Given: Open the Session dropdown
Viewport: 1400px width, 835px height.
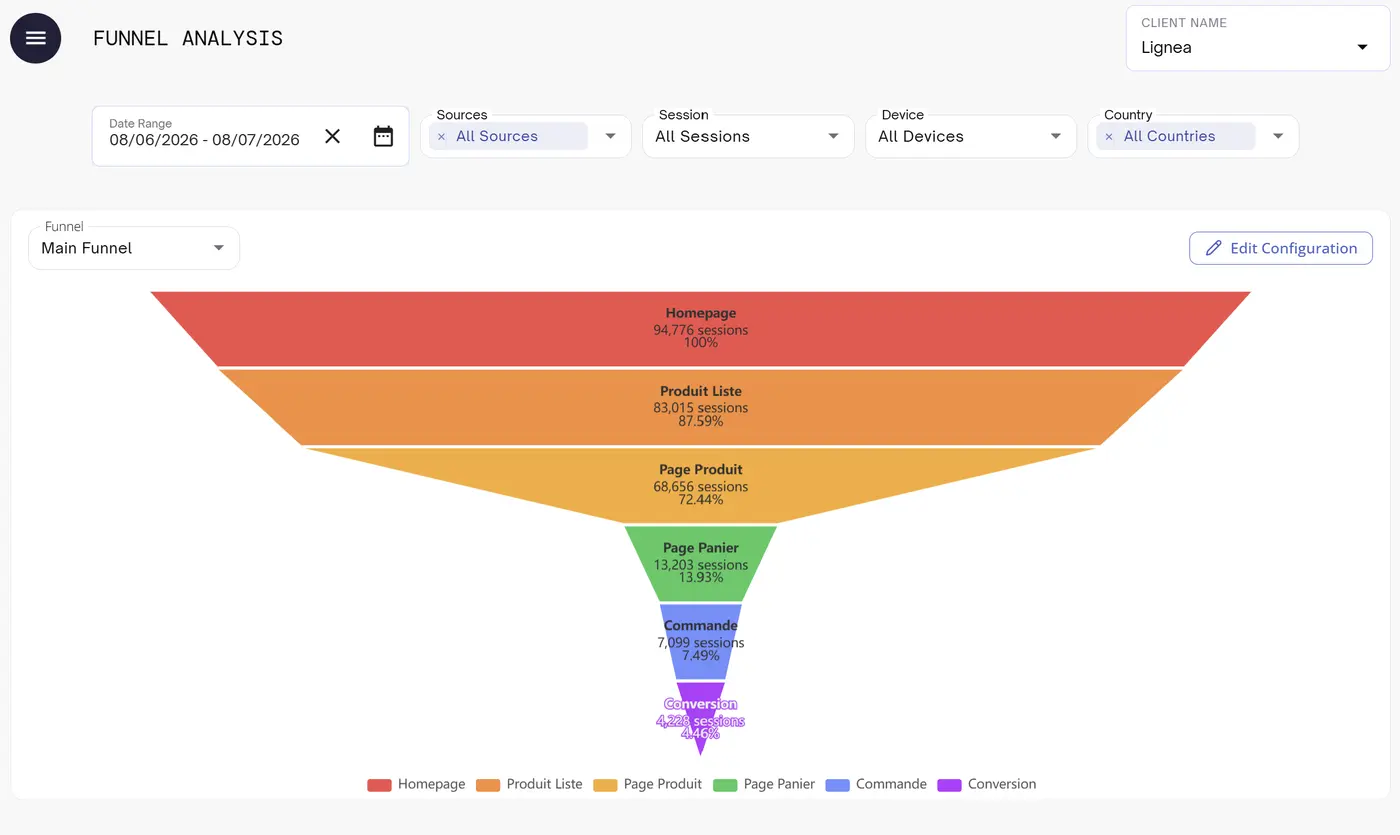Looking at the screenshot, I should tap(748, 136).
